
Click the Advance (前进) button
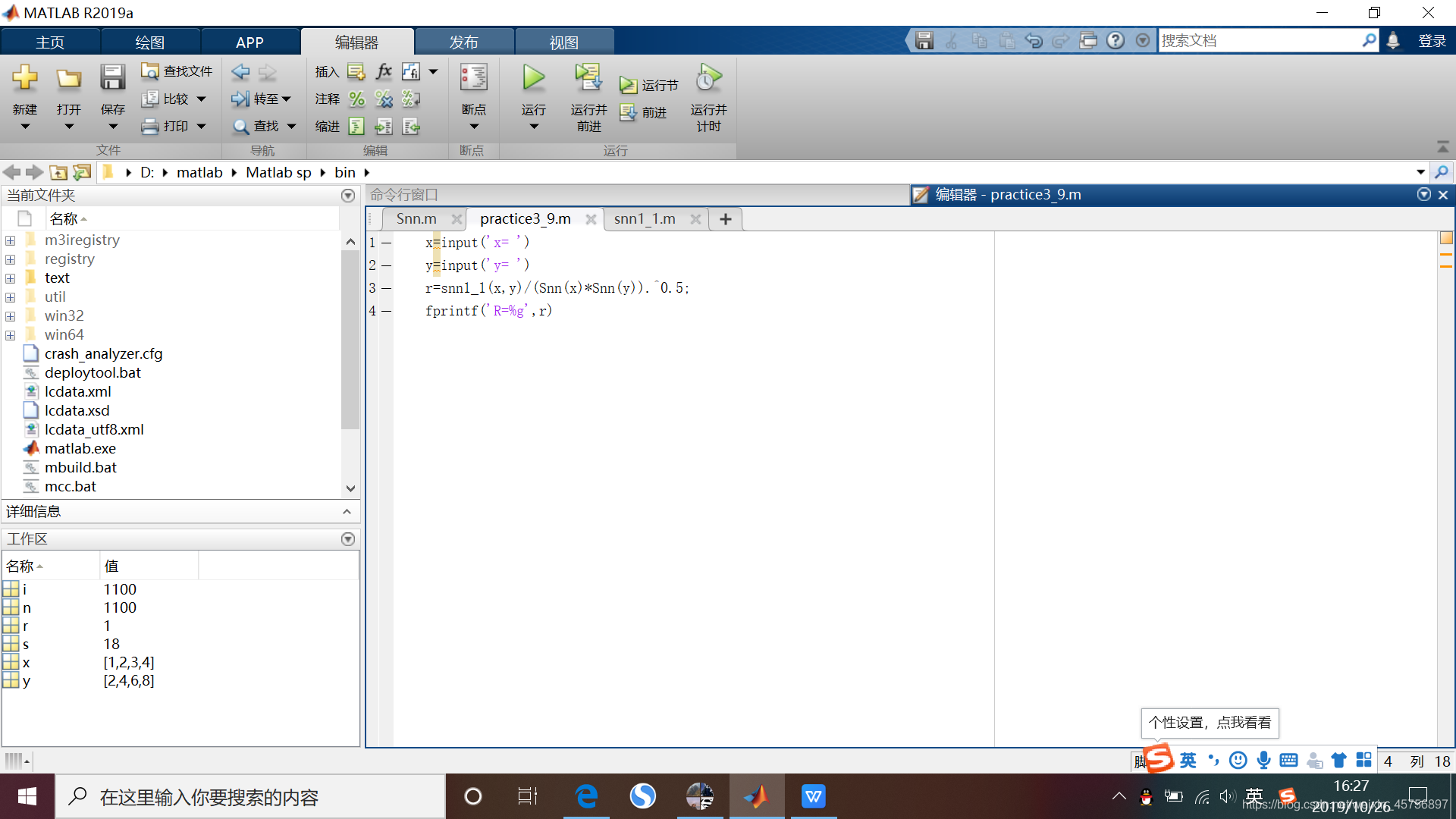643,112
